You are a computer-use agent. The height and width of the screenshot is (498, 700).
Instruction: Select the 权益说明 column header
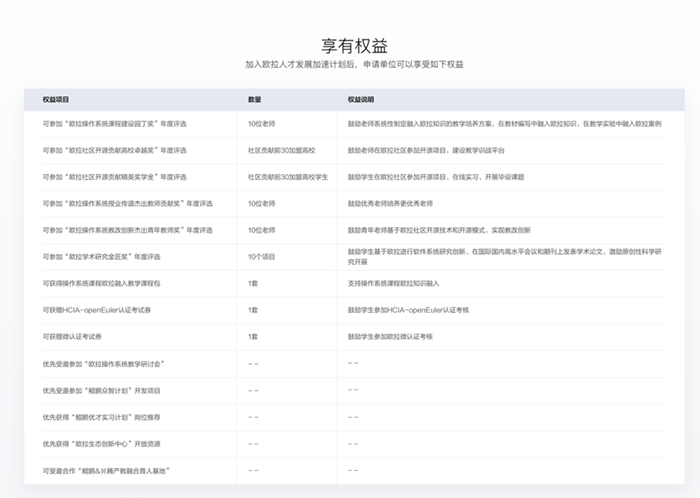(x=361, y=100)
